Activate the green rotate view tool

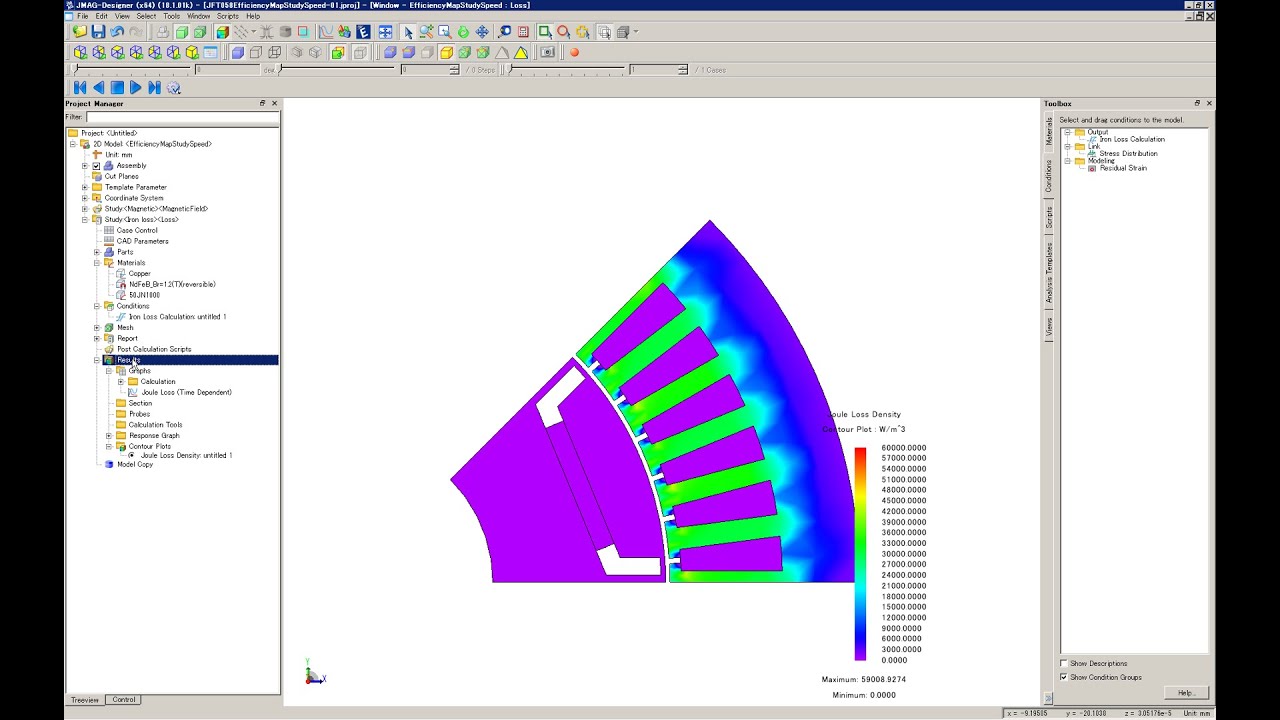point(463,32)
